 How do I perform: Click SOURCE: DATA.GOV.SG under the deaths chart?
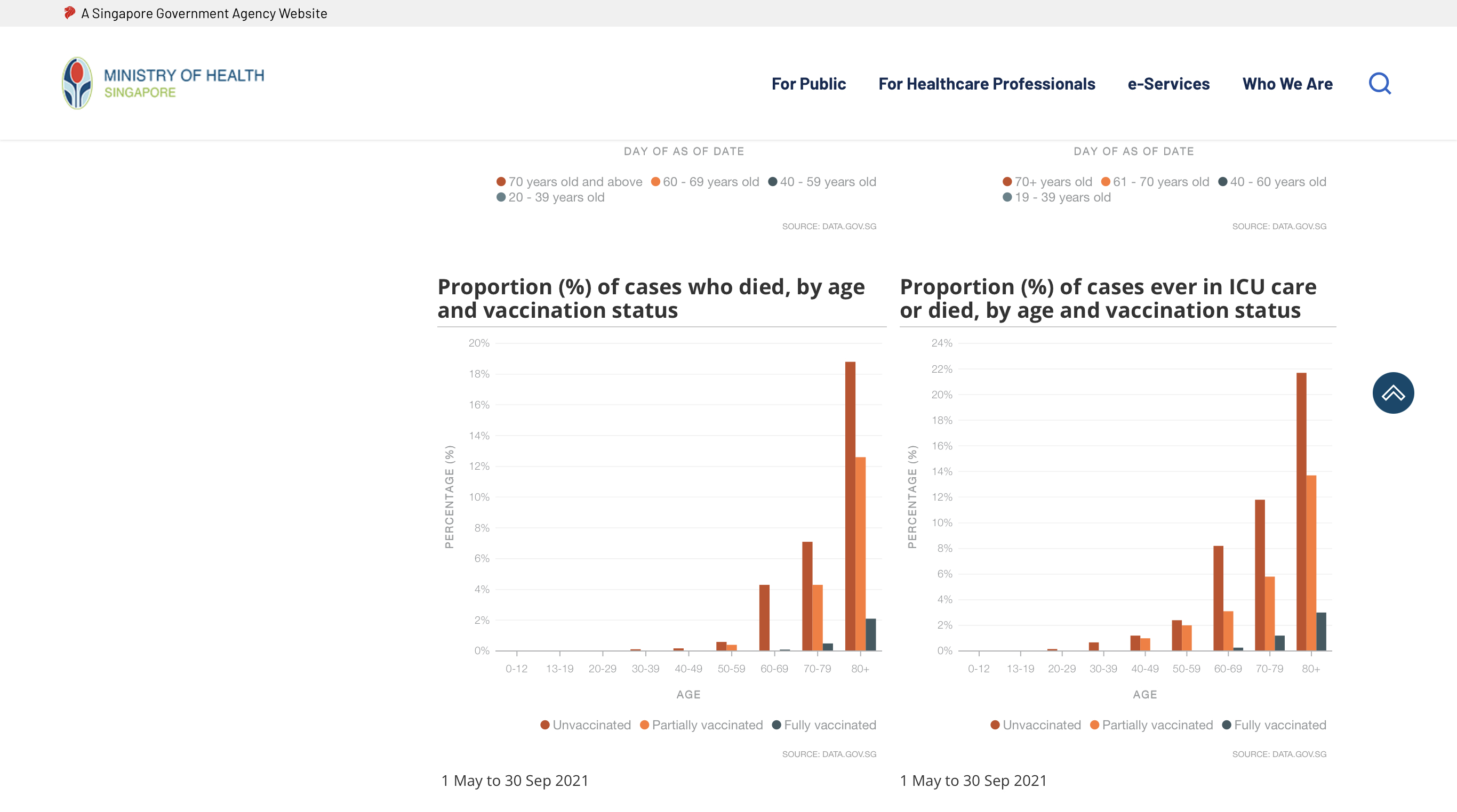[829, 754]
